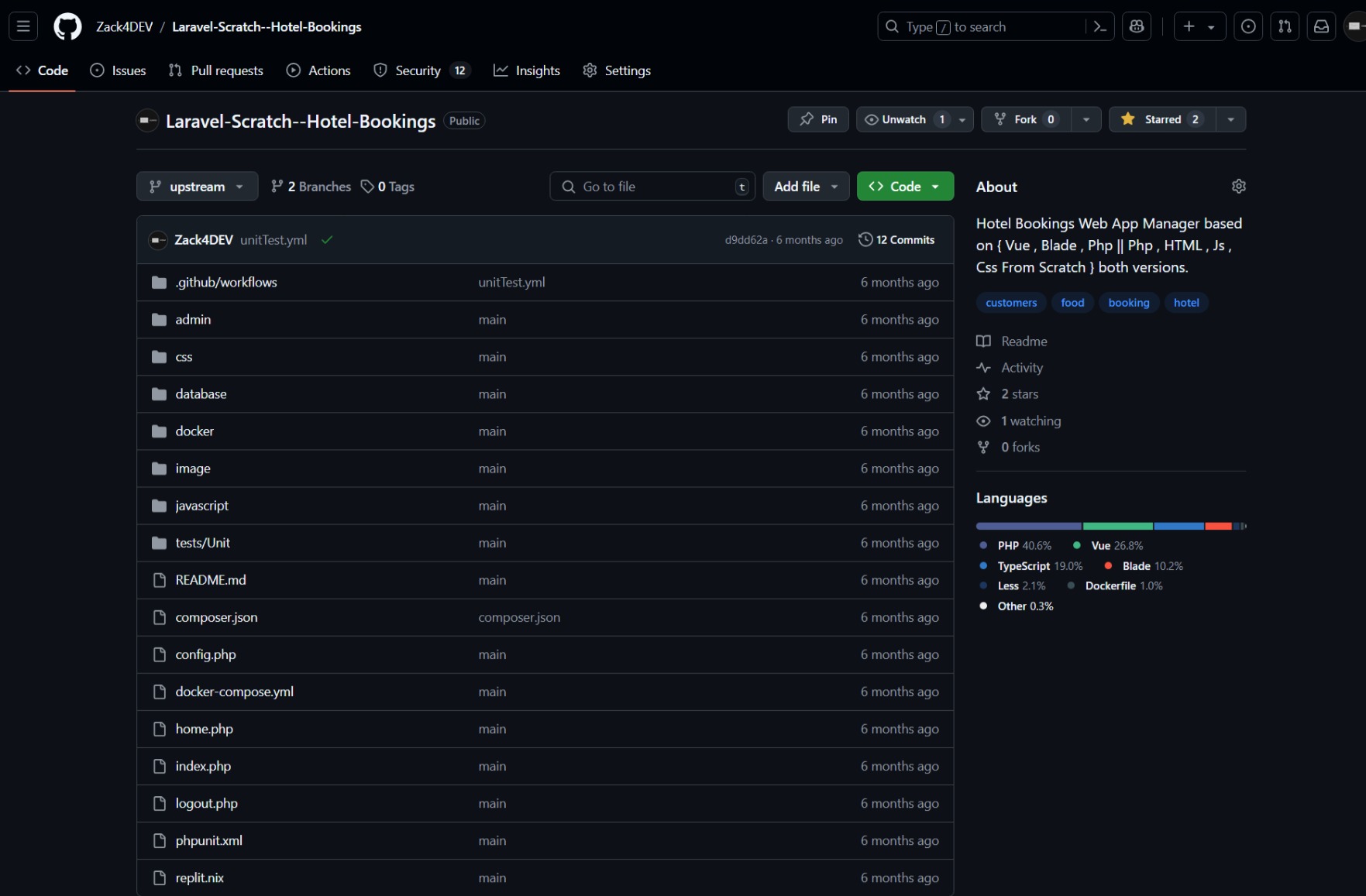Screen dimensions: 1366x896
Task: Fork this repository
Action: coord(1027,119)
